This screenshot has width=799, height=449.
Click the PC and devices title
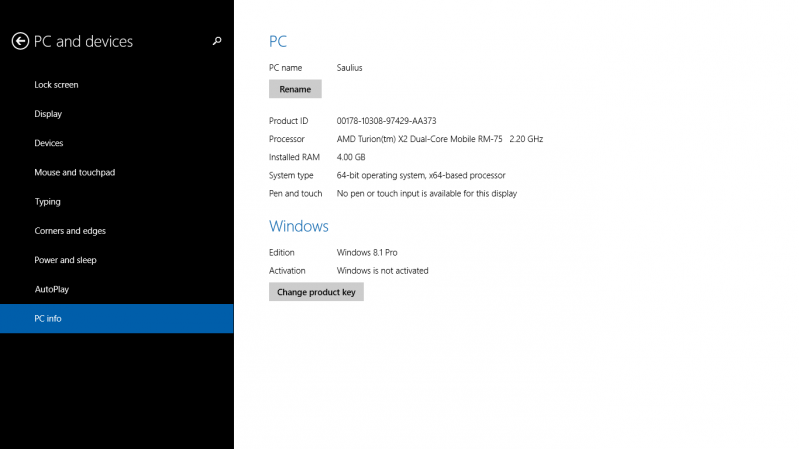click(83, 42)
